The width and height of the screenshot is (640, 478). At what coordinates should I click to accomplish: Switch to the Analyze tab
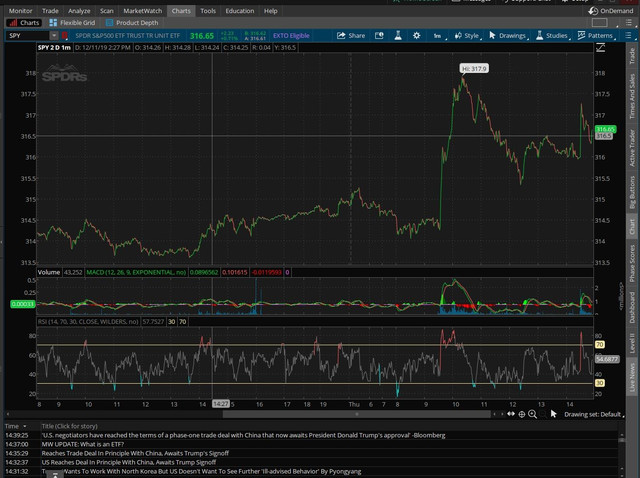point(79,11)
